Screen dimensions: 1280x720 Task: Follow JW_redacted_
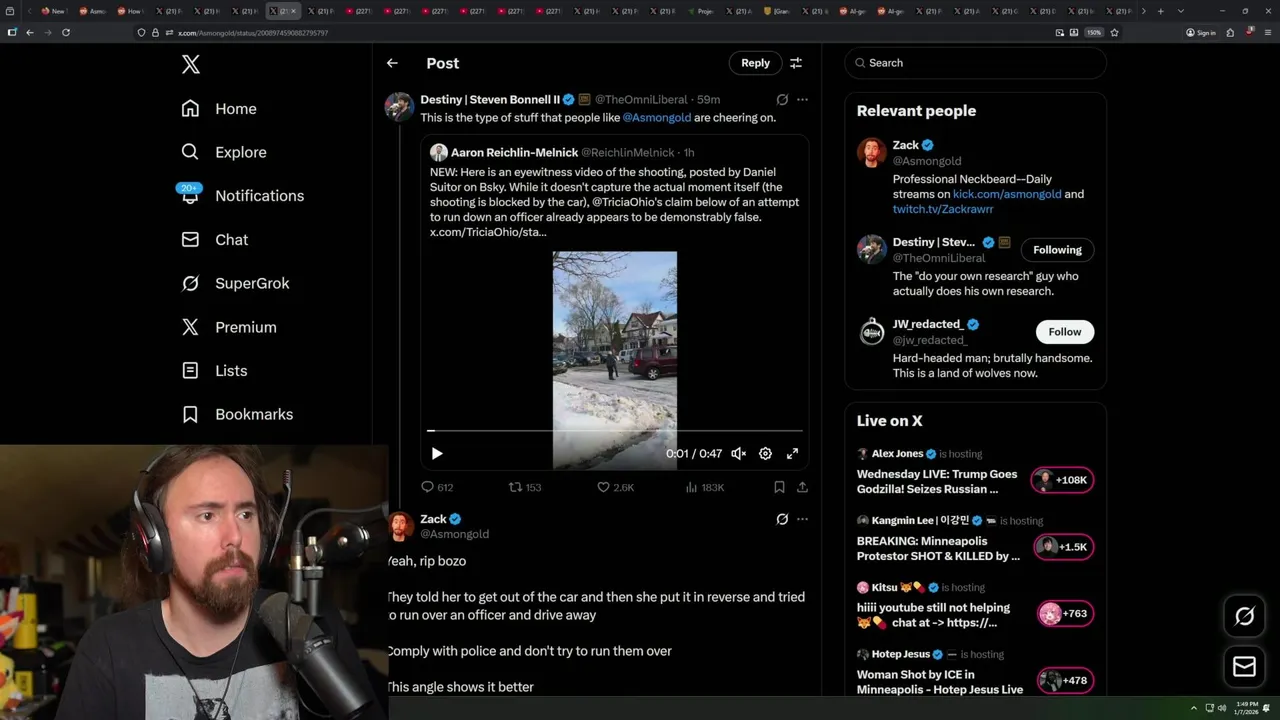click(1064, 332)
